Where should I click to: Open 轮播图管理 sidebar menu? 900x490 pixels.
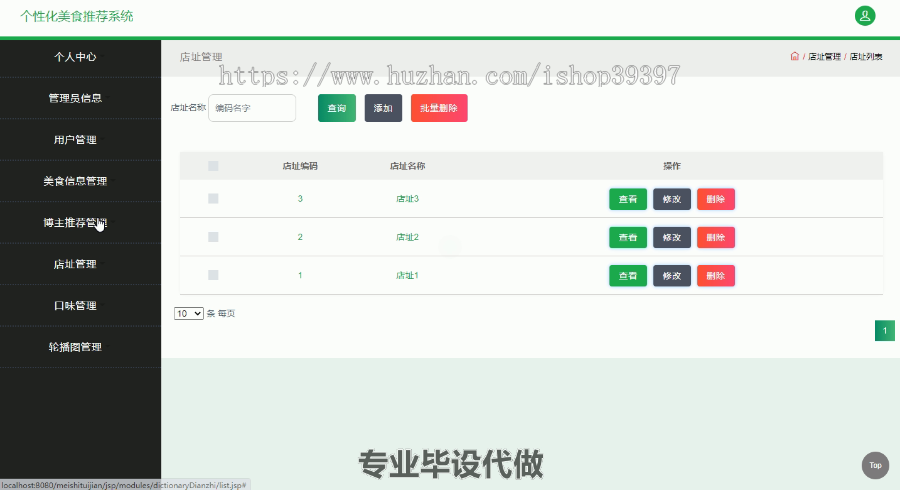click(75, 347)
